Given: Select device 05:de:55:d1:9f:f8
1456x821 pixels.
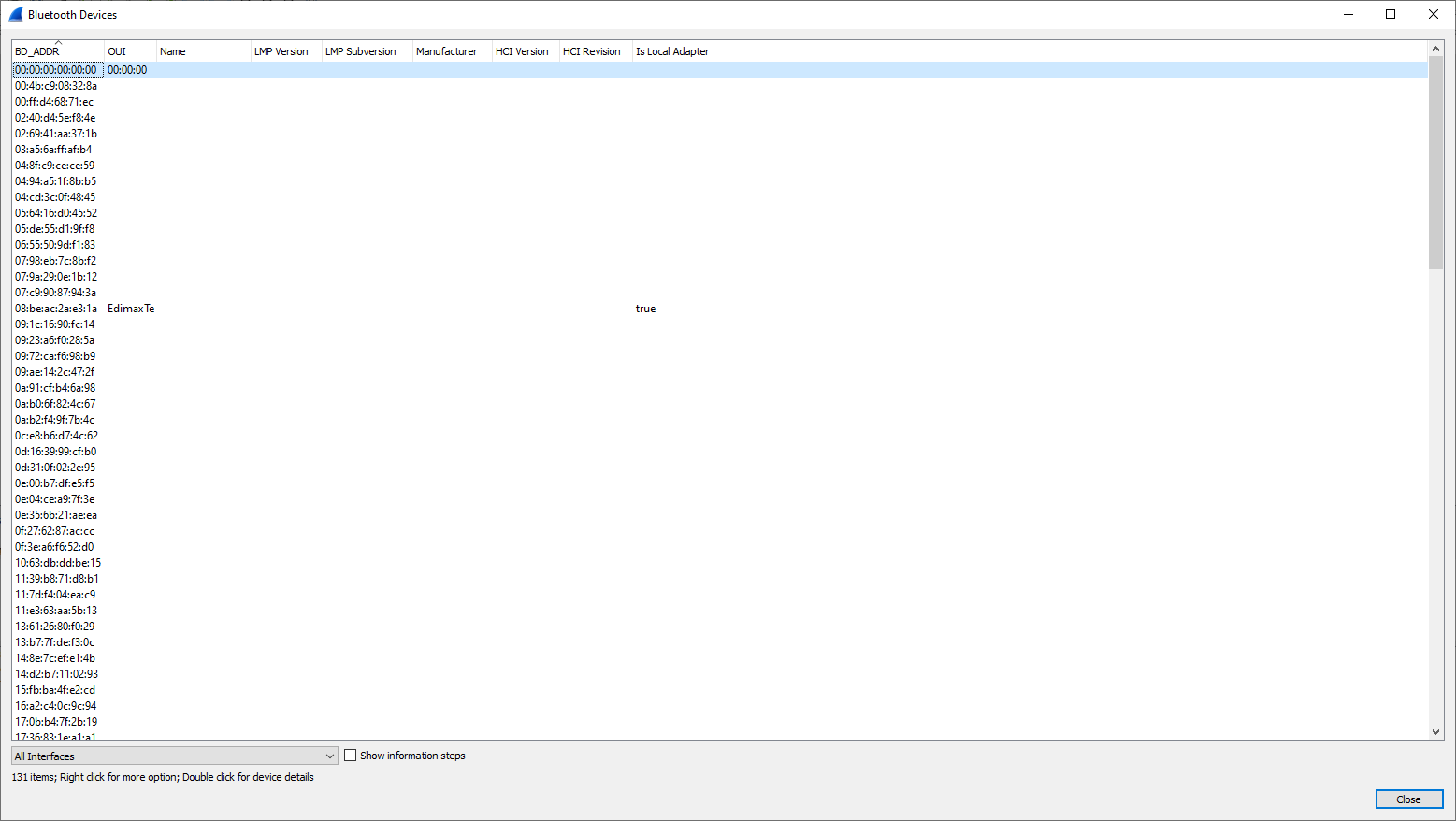Looking at the screenshot, I should coord(54,229).
